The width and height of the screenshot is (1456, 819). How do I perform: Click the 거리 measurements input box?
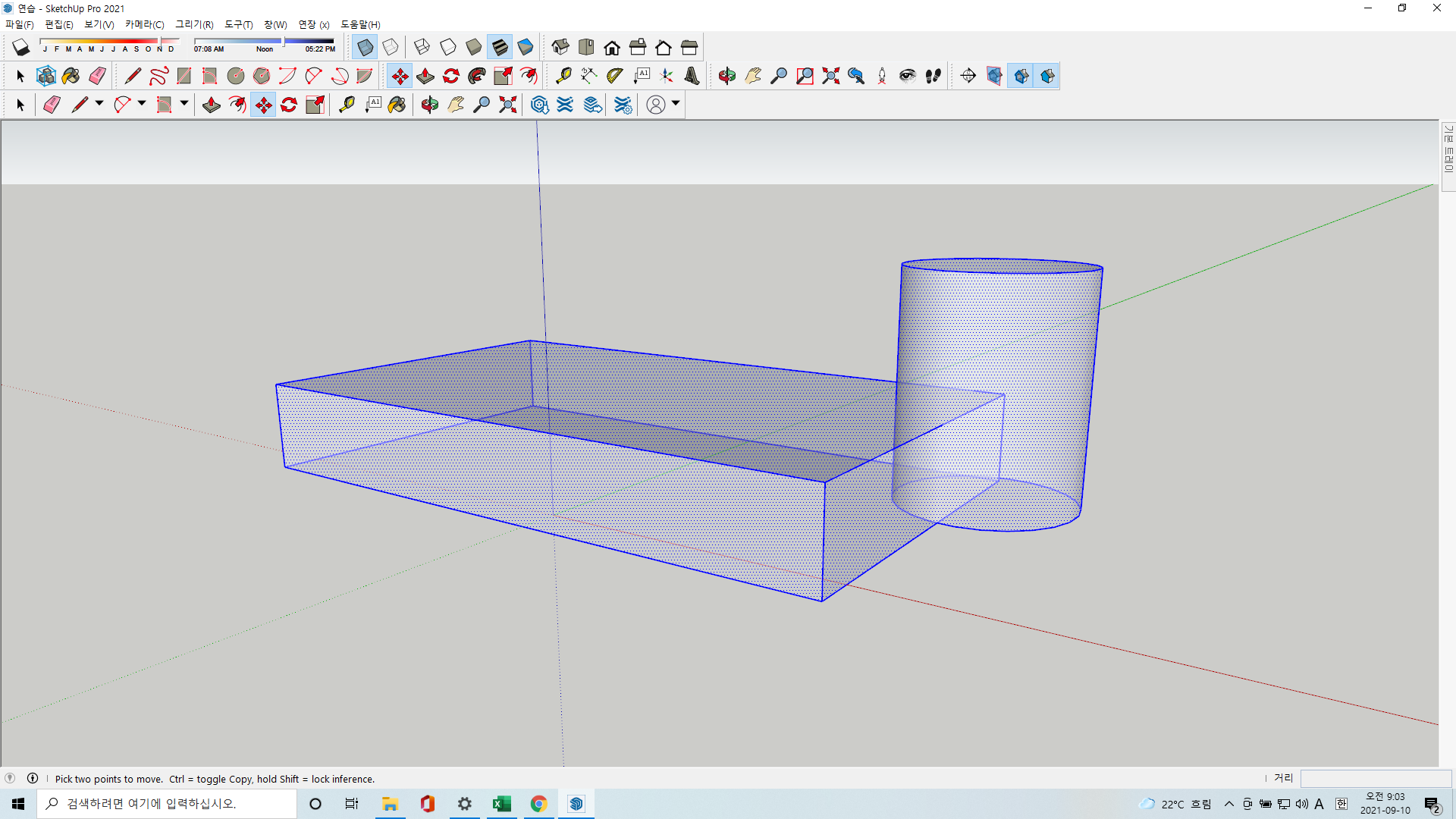pos(1375,778)
